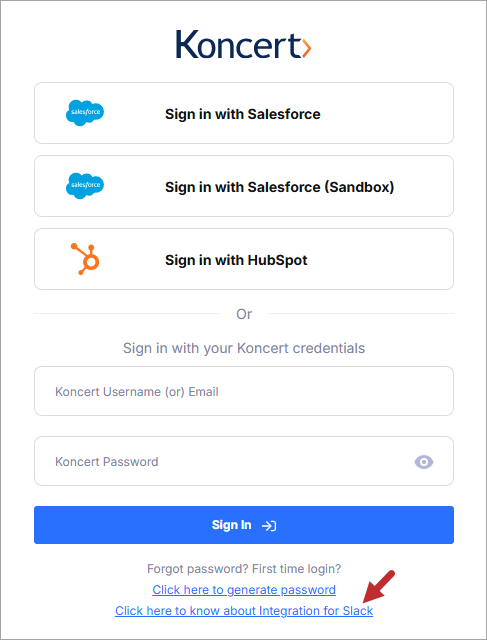This screenshot has height=640, width=487.
Task: Click the arrow icon inside Sign In button
Action: click(x=269, y=525)
